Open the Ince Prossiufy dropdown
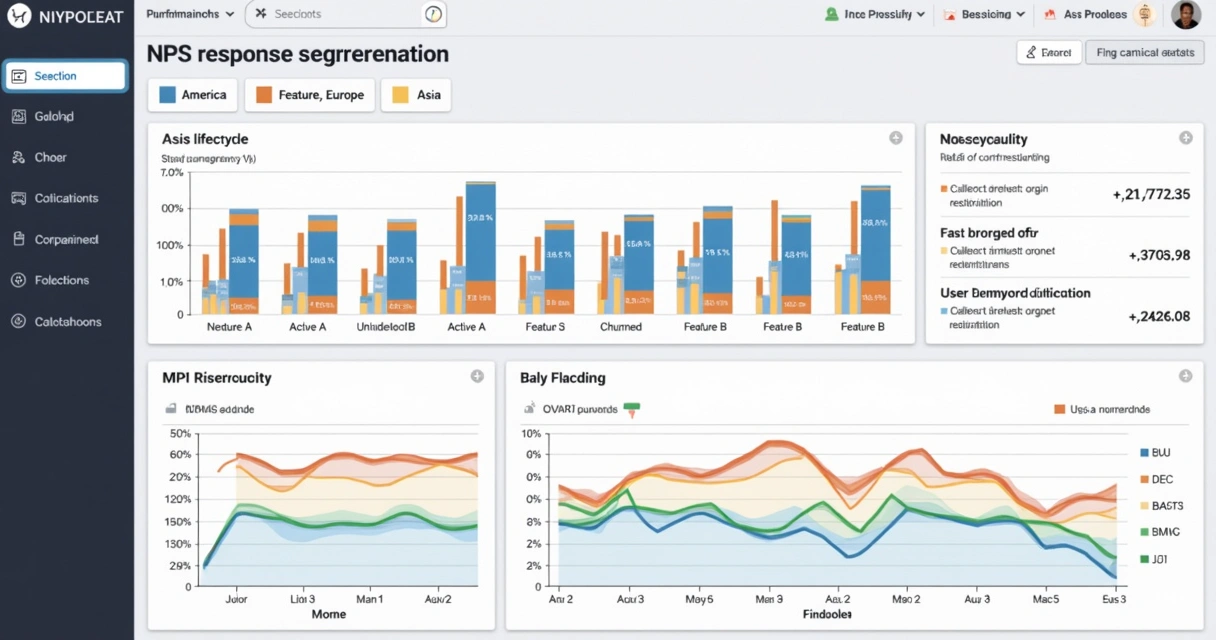This screenshot has width=1216, height=640. (874, 14)
